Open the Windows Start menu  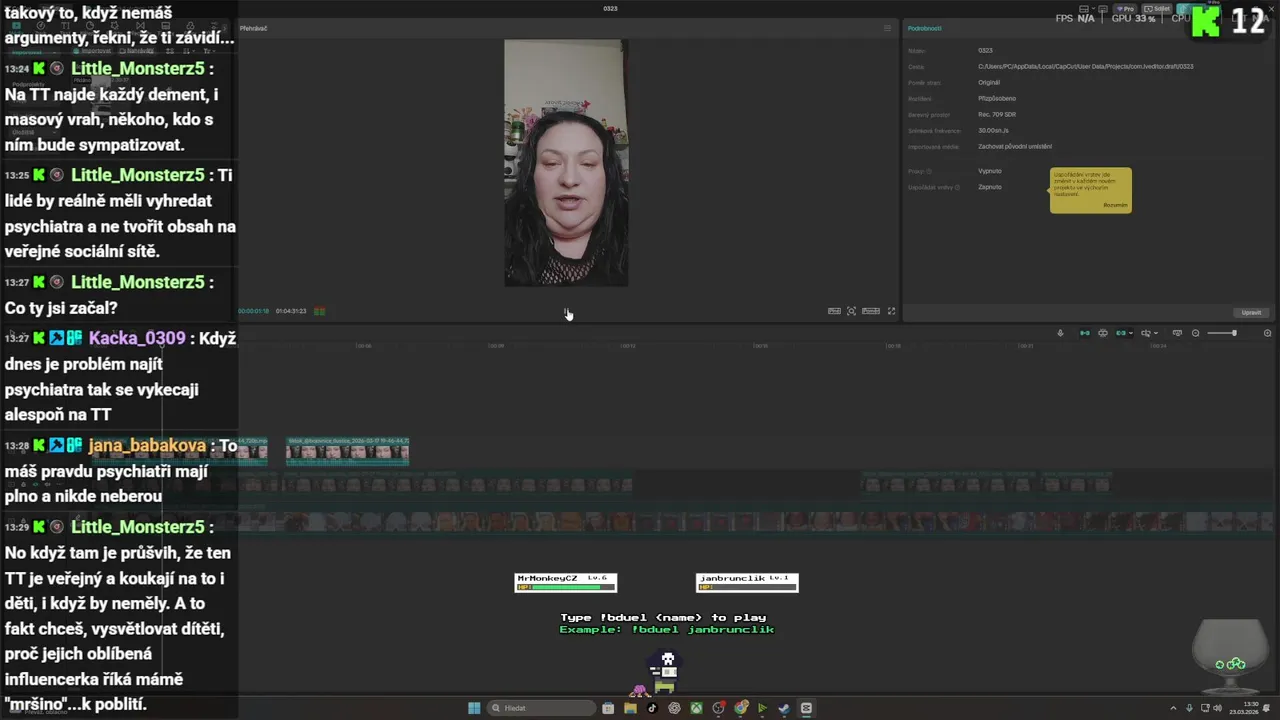pos(474,708)
